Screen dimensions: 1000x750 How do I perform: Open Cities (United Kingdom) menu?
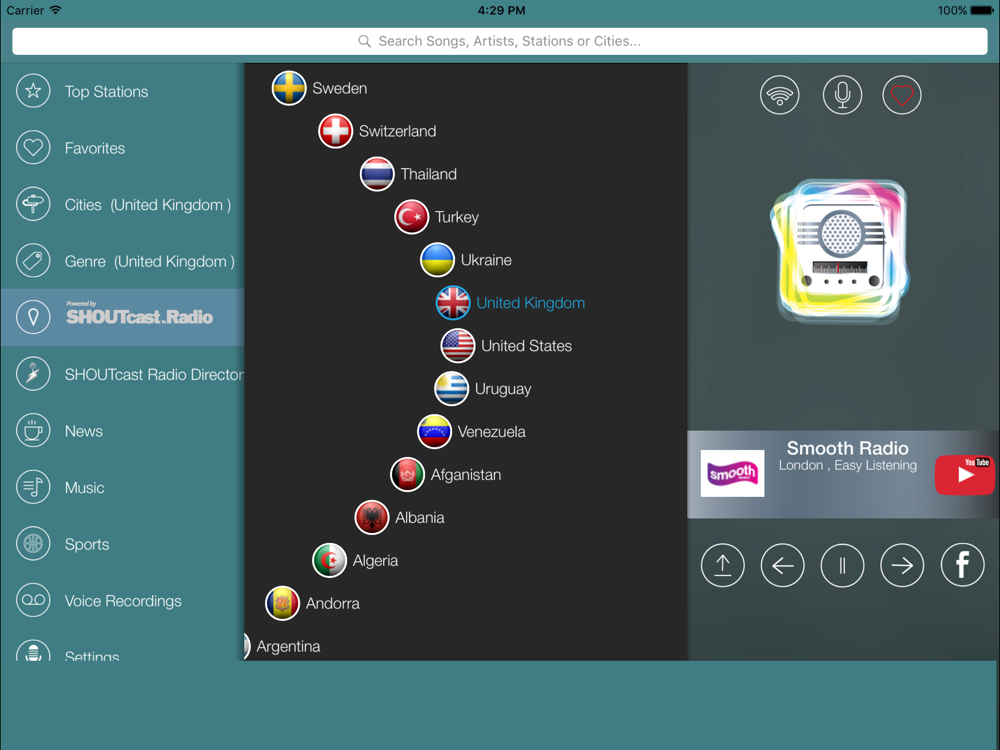tap(148, 205)
